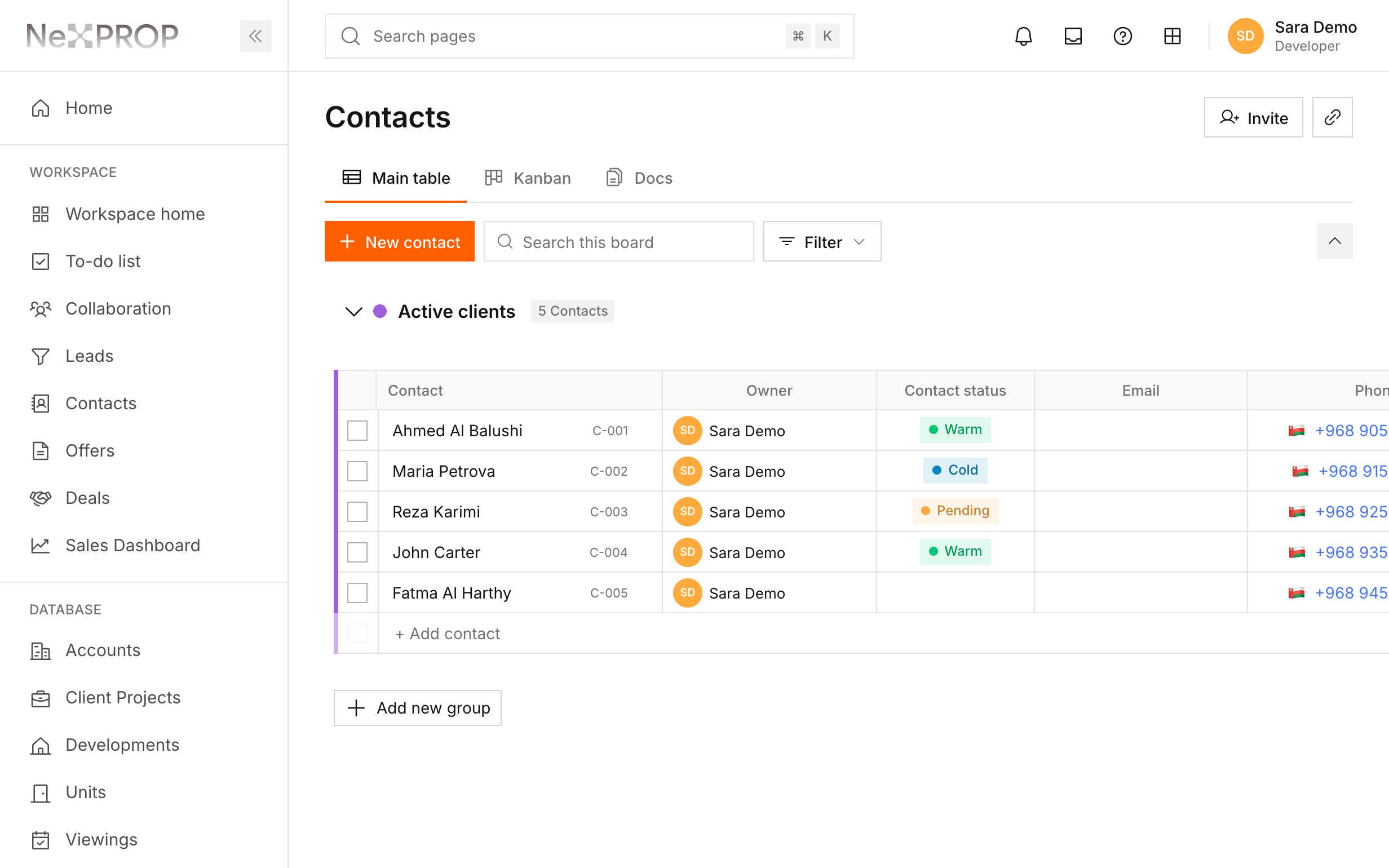Viewport: 1389px width, 868px height.
Task: Click the Contacts address book icon
Action: coord(40,404)
